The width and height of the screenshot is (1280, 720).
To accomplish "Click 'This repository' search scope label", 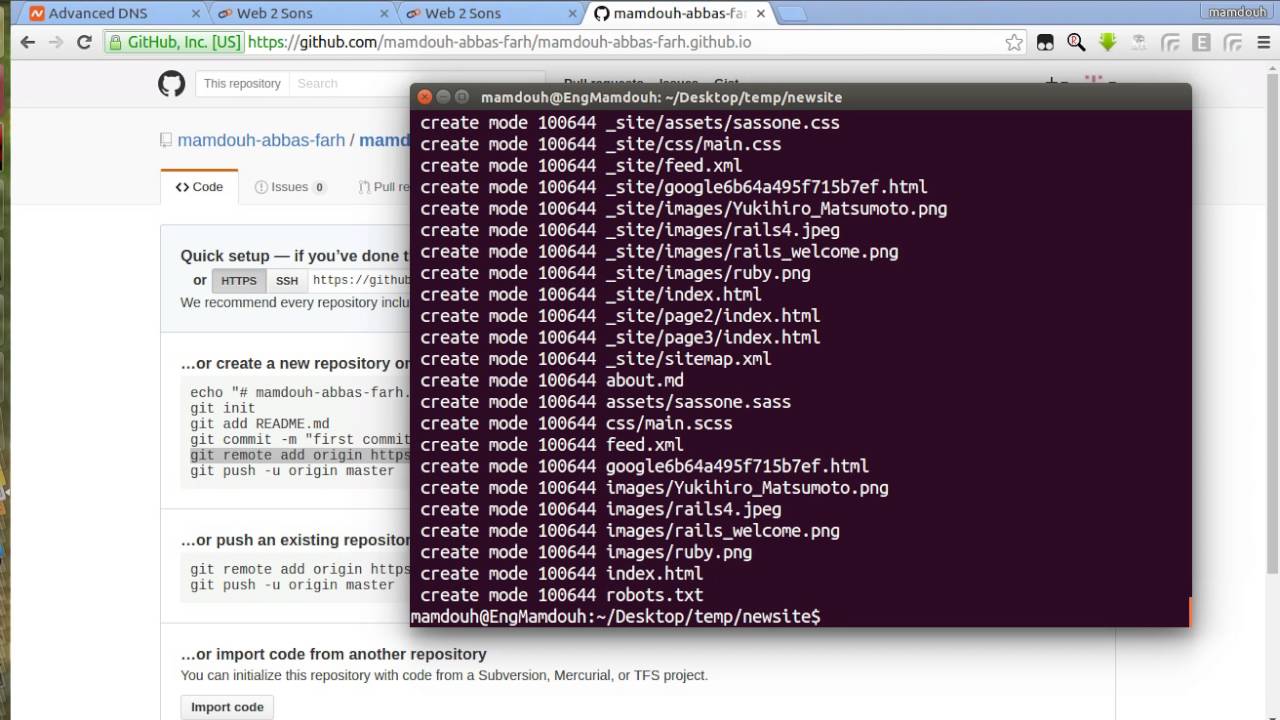I will 242,84.
